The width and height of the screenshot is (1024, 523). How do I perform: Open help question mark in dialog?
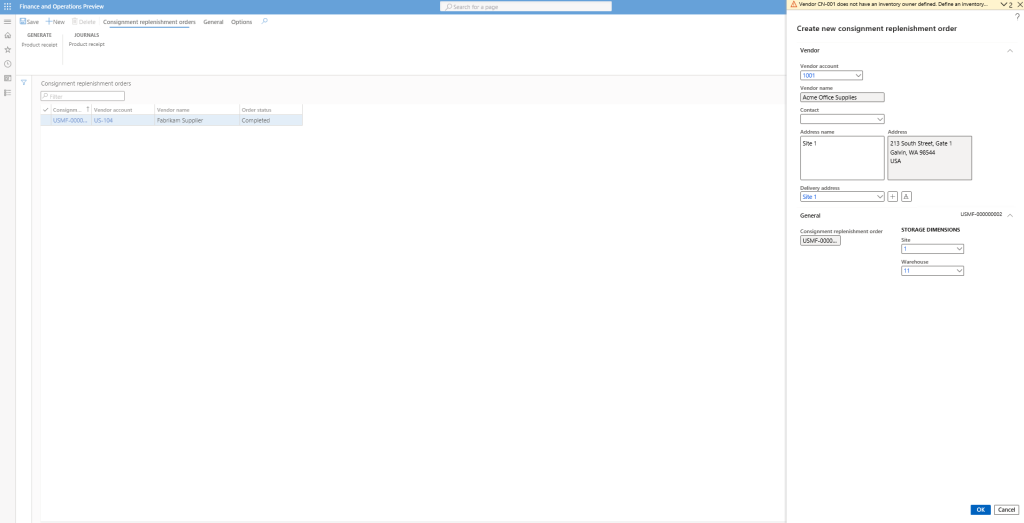click(1016, 17)
